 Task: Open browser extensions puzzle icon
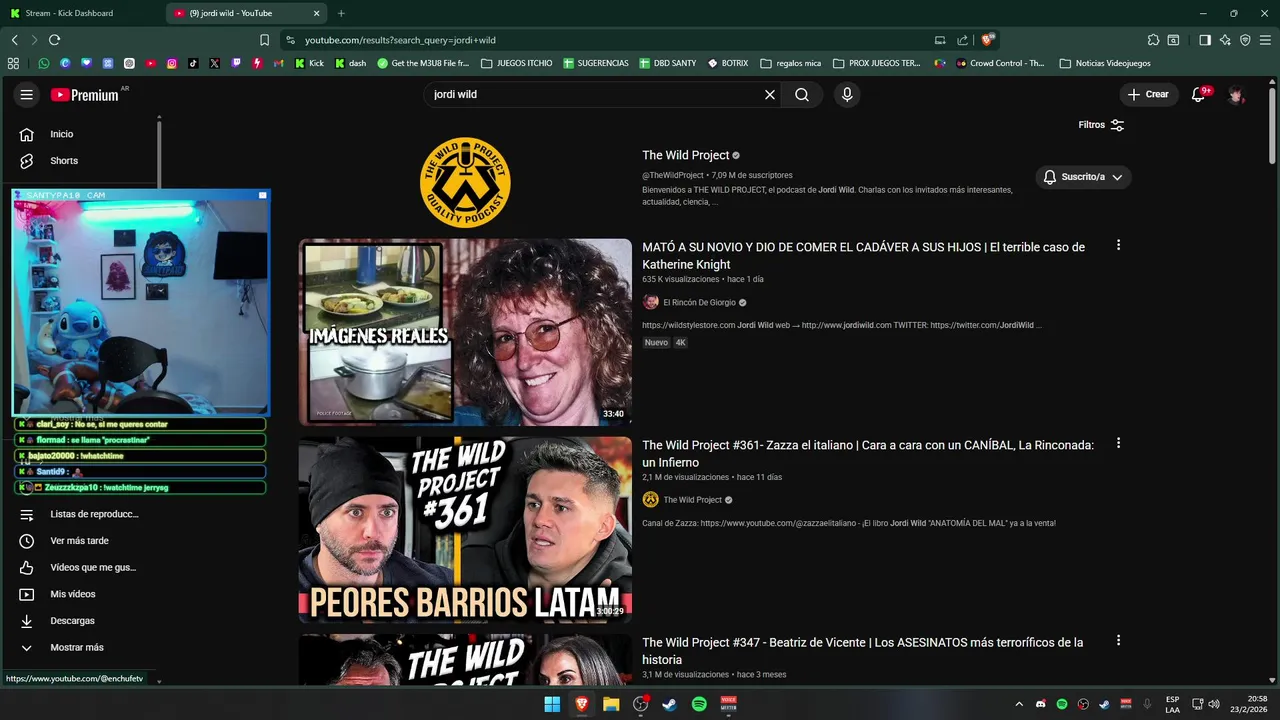pyautogui.click(x=1153, y=40)
